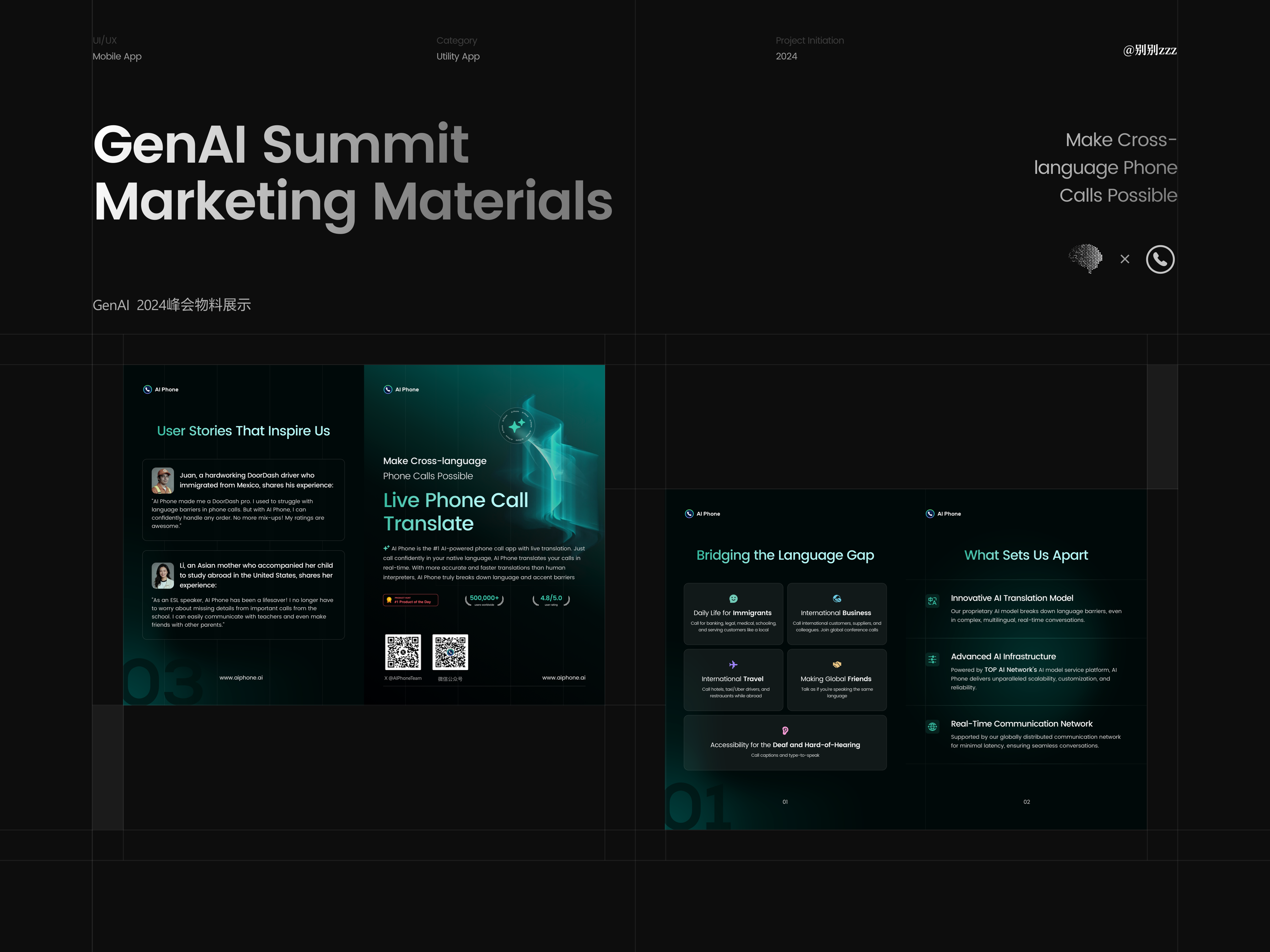Click the AI Phone logo in Bridging the Language Gap panel
This screenshot has height=952, width=1270.
coord(702,514)
